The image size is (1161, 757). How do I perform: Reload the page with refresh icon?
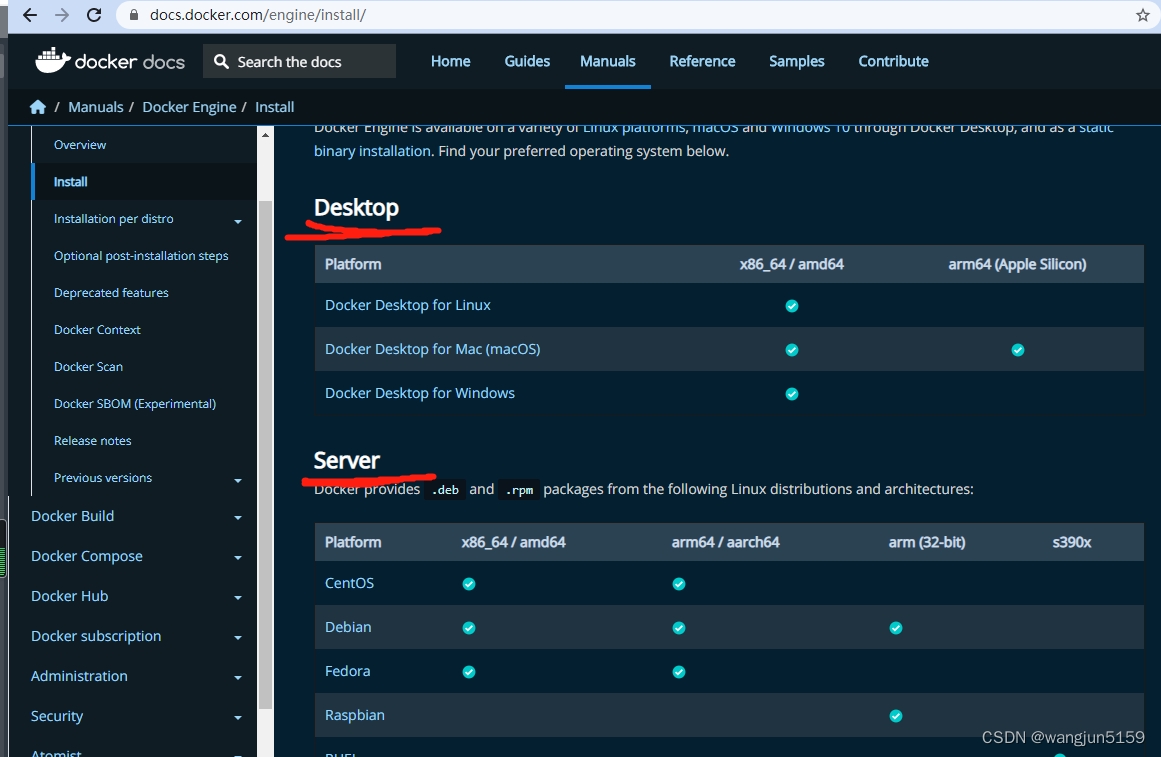94,15
